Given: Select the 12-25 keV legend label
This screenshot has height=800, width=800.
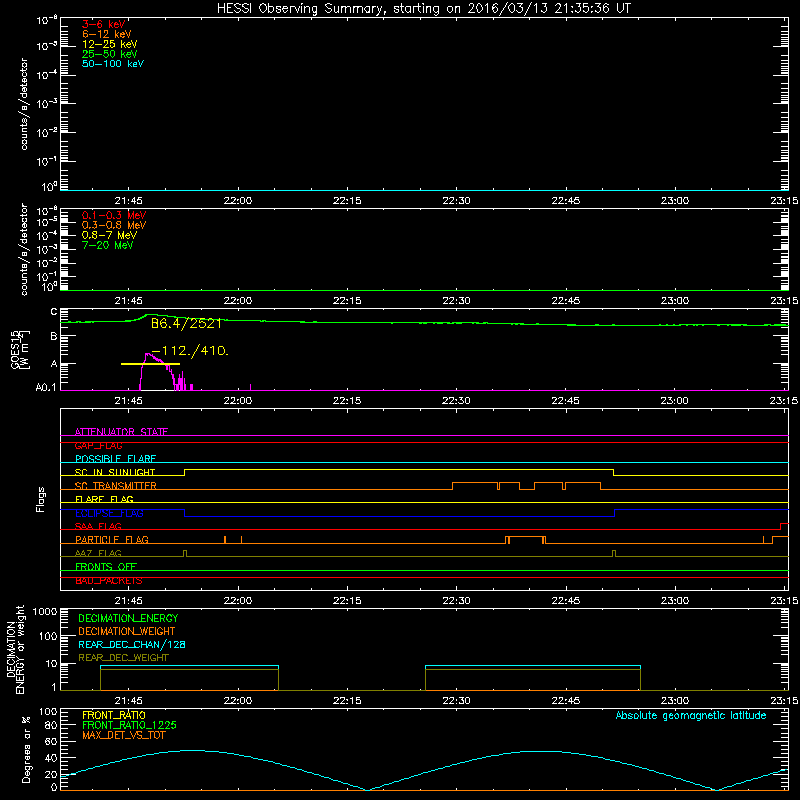Looking at the screenshot, I should point(109,44).
